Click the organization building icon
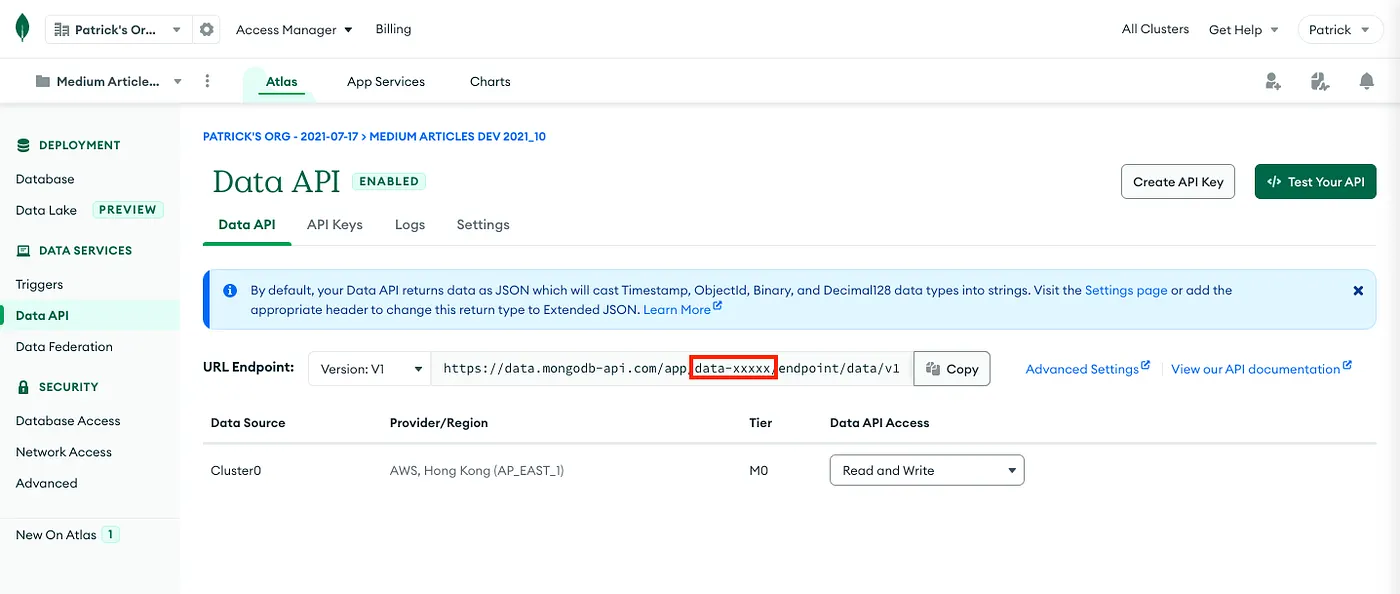This screenshot has width=1400, height=594. point(62,30)
